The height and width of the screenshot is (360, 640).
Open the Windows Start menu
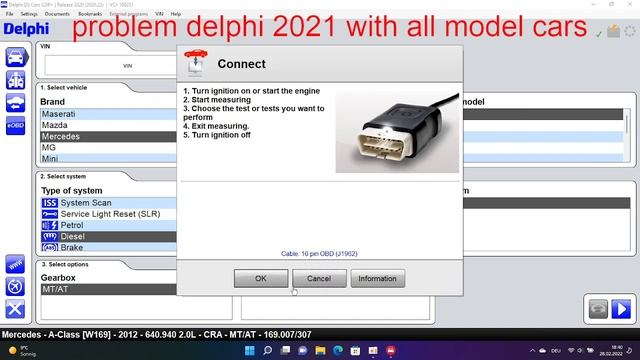(x=249, y=350)
